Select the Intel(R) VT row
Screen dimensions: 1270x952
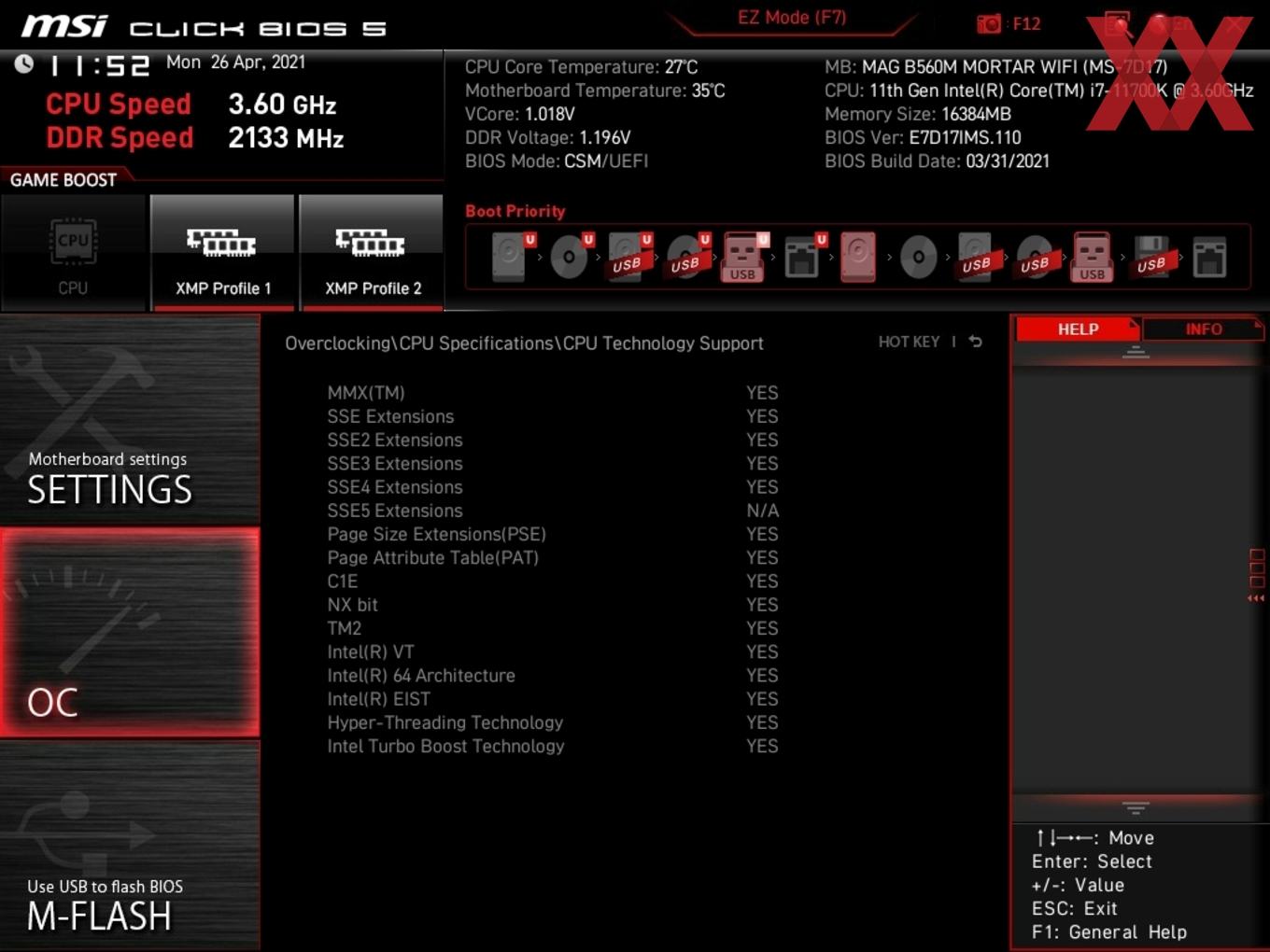pyautogui.click(x=553, y=651)
